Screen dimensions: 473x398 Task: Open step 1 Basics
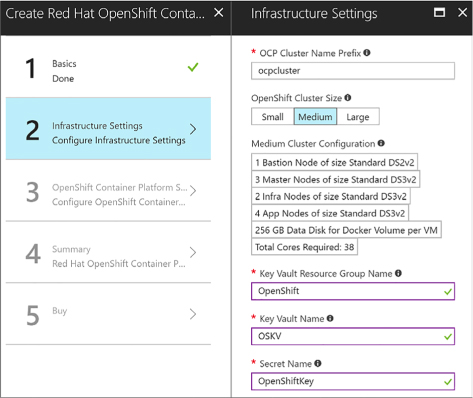pyautogui.click(x=108, y=67)
